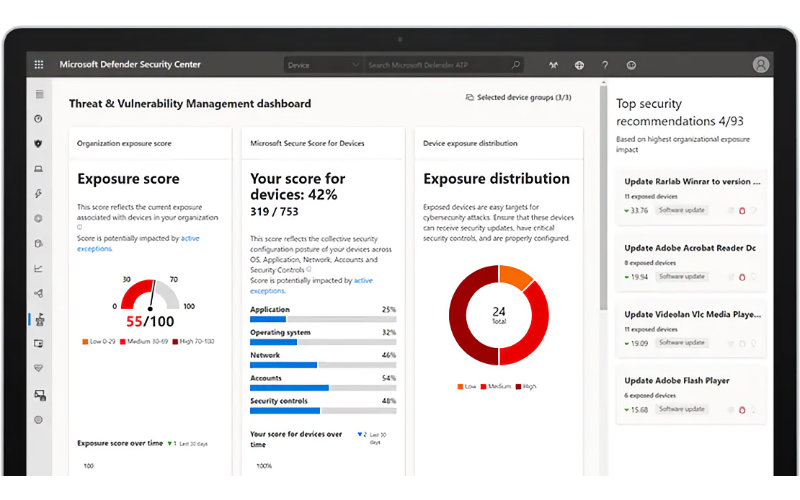This screenshot has width=800, height=500.
Task: Open the user account avatar
Action: pyautogui.click(x=761, y=65)
